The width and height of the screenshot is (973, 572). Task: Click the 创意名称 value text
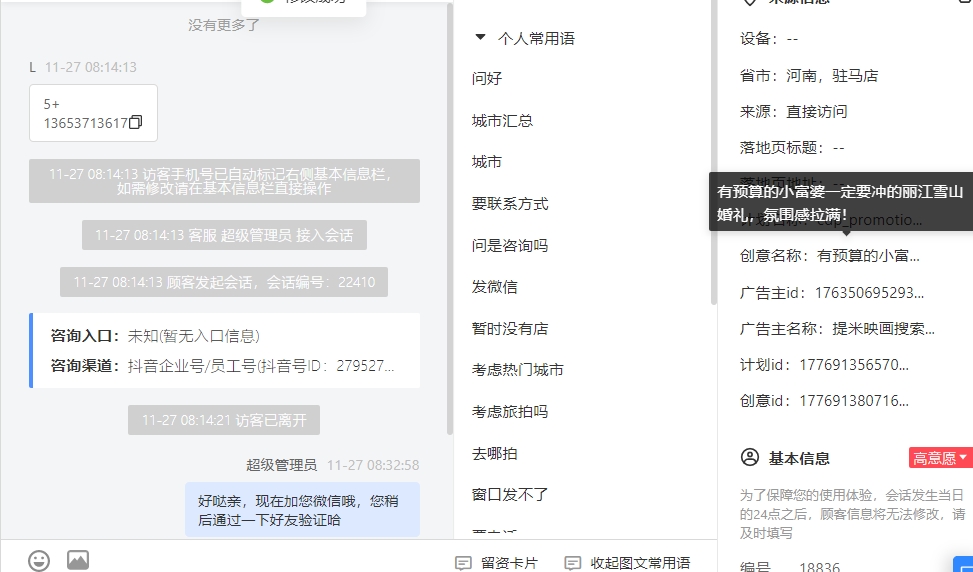(868, 256)
